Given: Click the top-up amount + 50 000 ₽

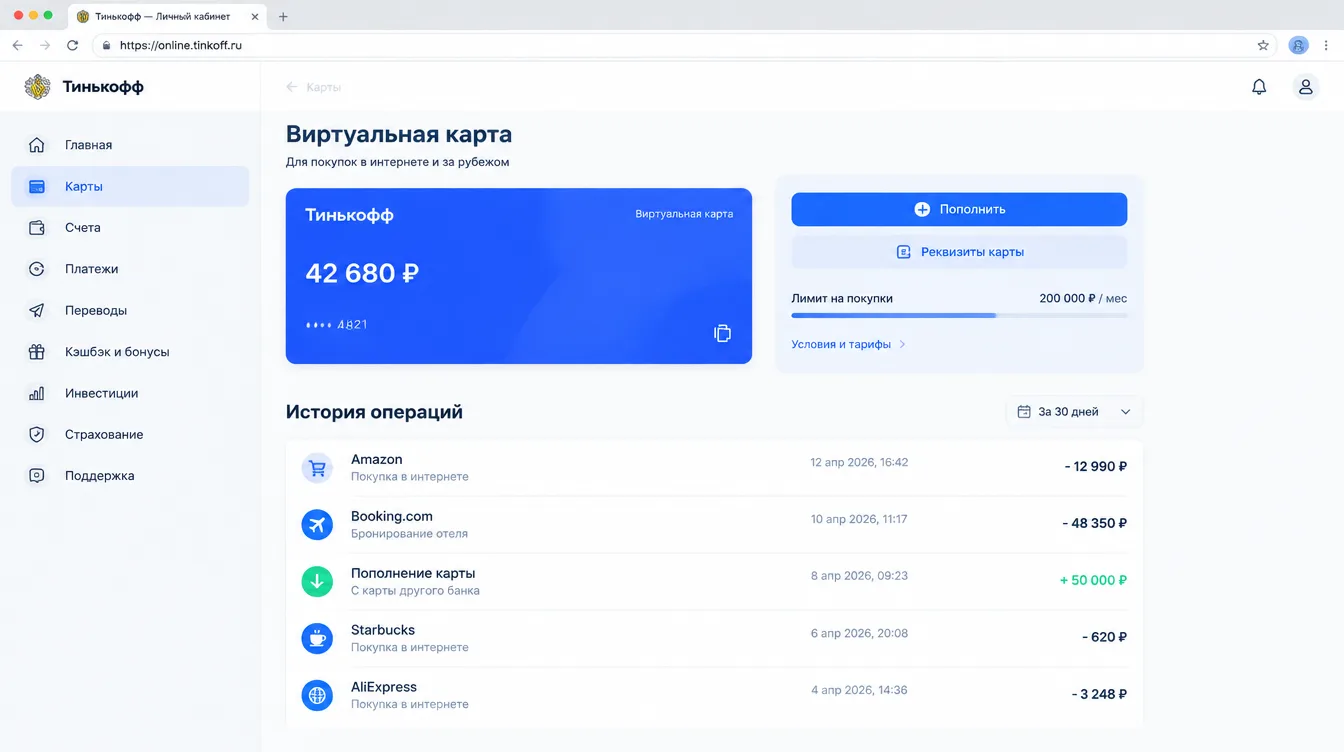Looking at the screenshot, I should [1093, 580].
